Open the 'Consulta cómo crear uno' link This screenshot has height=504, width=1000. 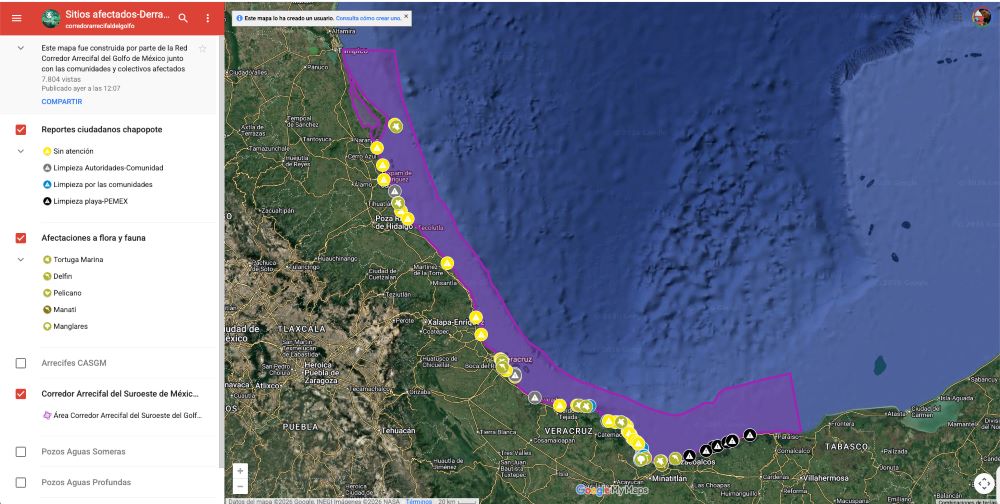(x=369, y=18)
